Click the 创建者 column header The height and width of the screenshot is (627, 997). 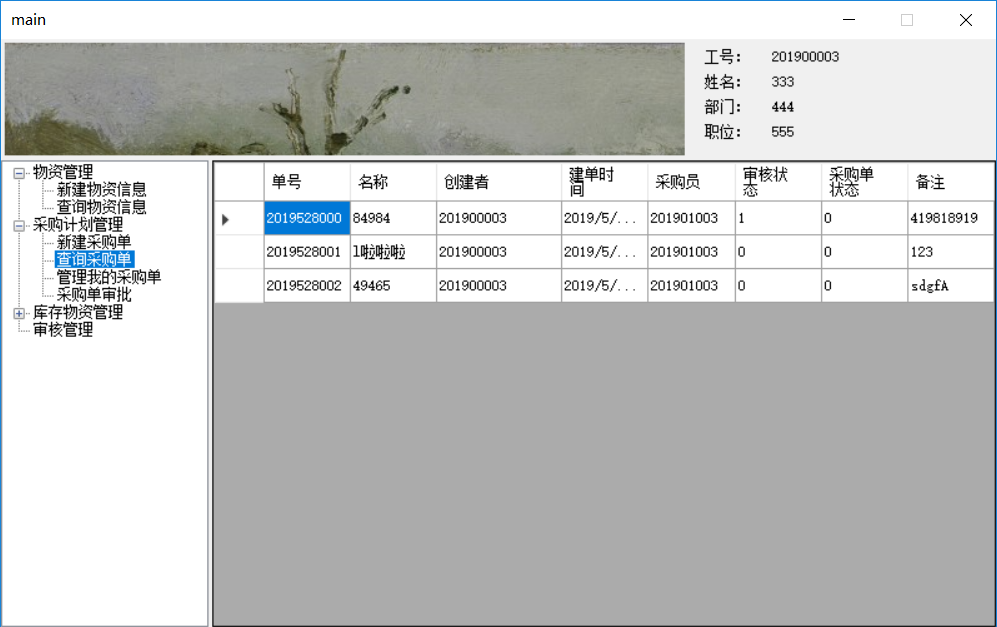tap(497, 182)
